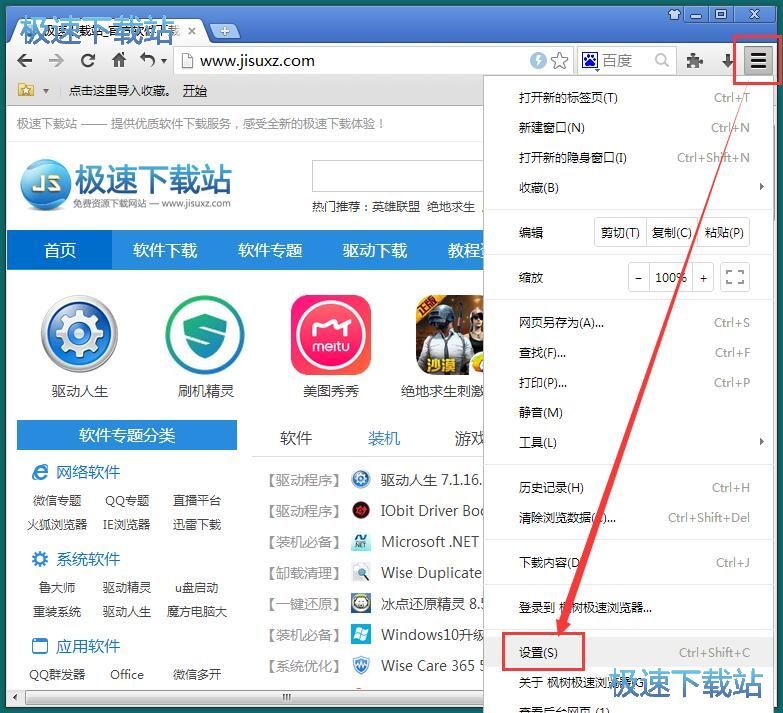This screenshot has width=783, height=713.
Task: Click the 英雄联盟 hot recommendation link
Action: click(x=395, y=207)
